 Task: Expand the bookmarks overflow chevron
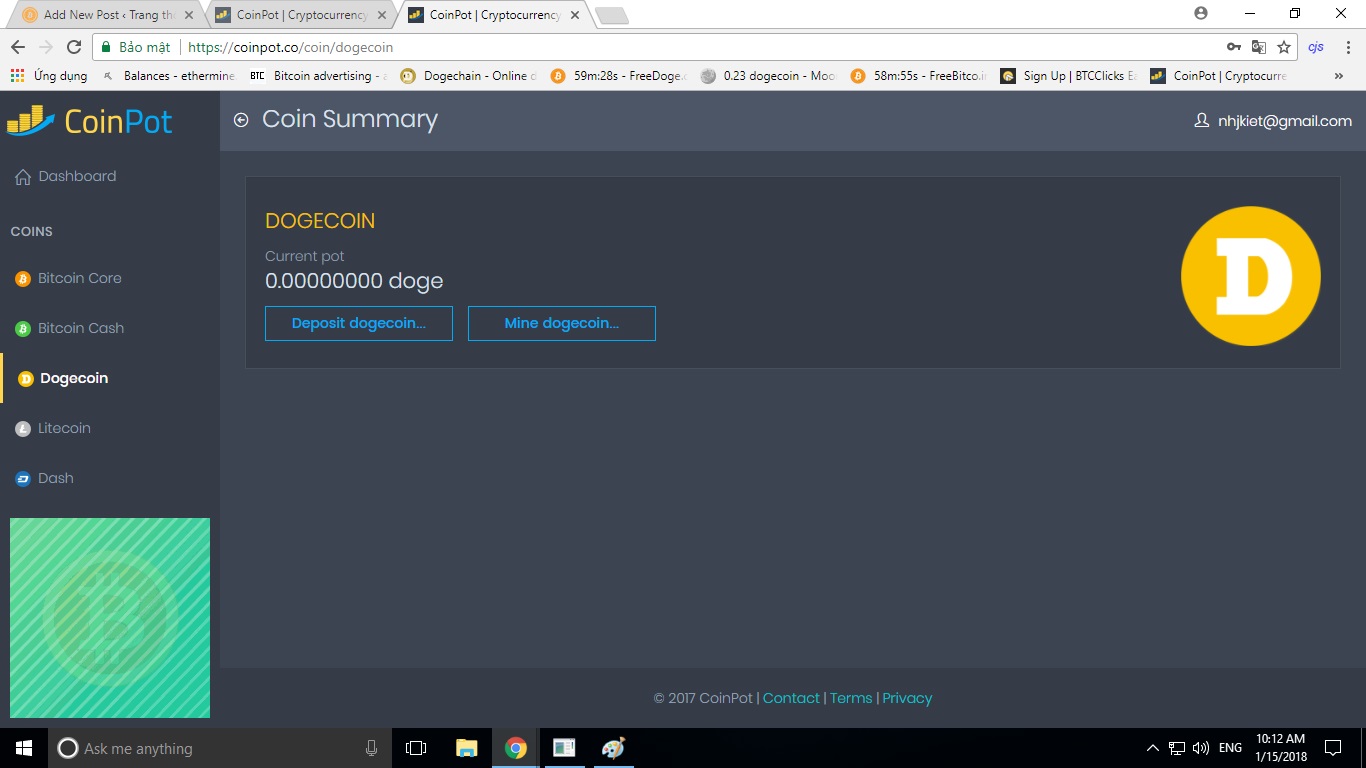point(1339,76)
